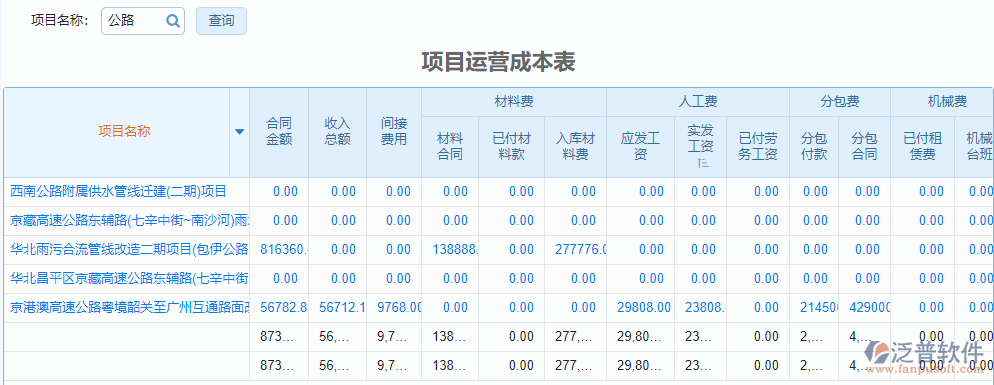Select the 已付劳务工资 column header
994x385 pixels.
(x=758, y=147)
